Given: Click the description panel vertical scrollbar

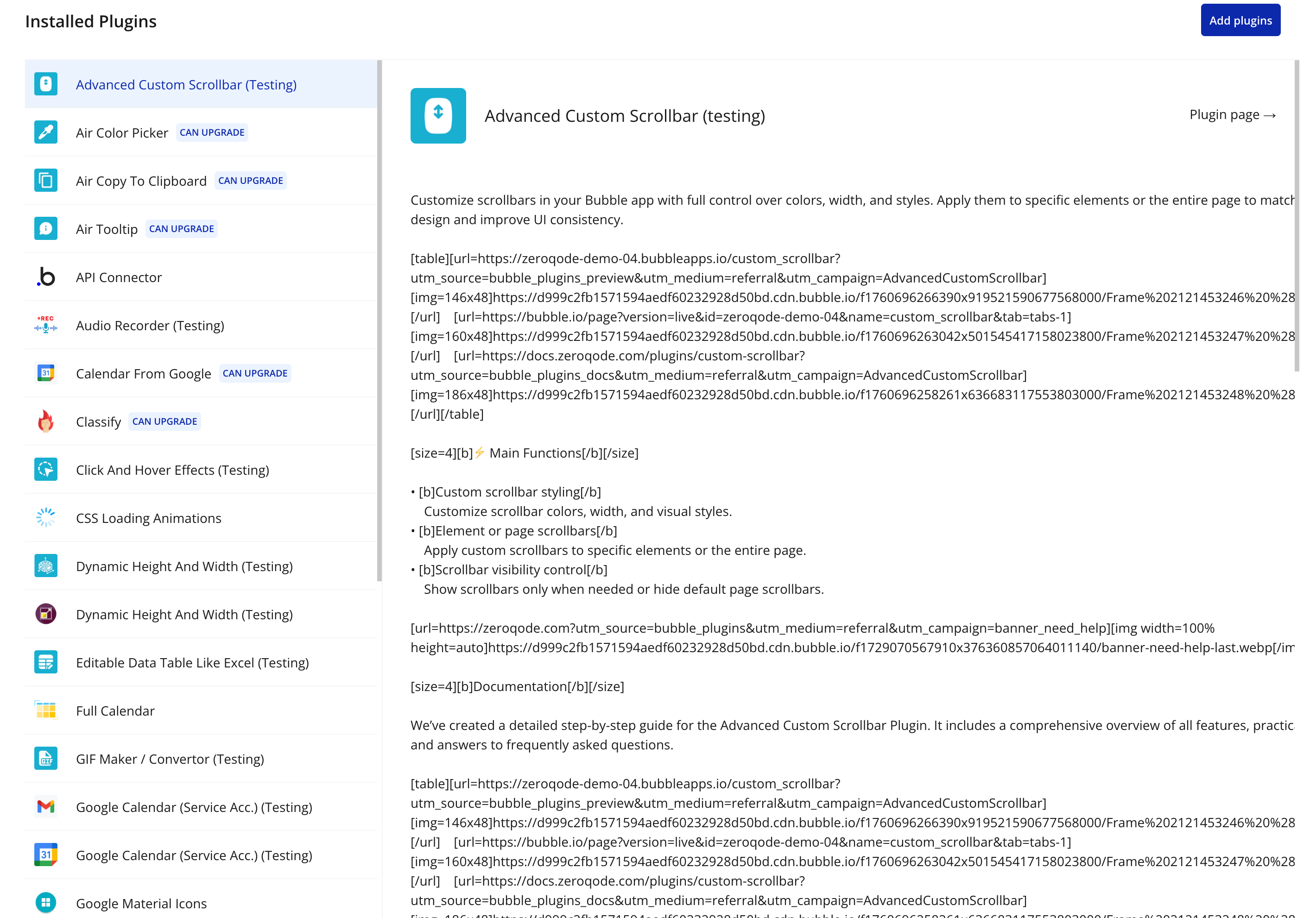Looking at the screenshot, I should point(1297,216).
